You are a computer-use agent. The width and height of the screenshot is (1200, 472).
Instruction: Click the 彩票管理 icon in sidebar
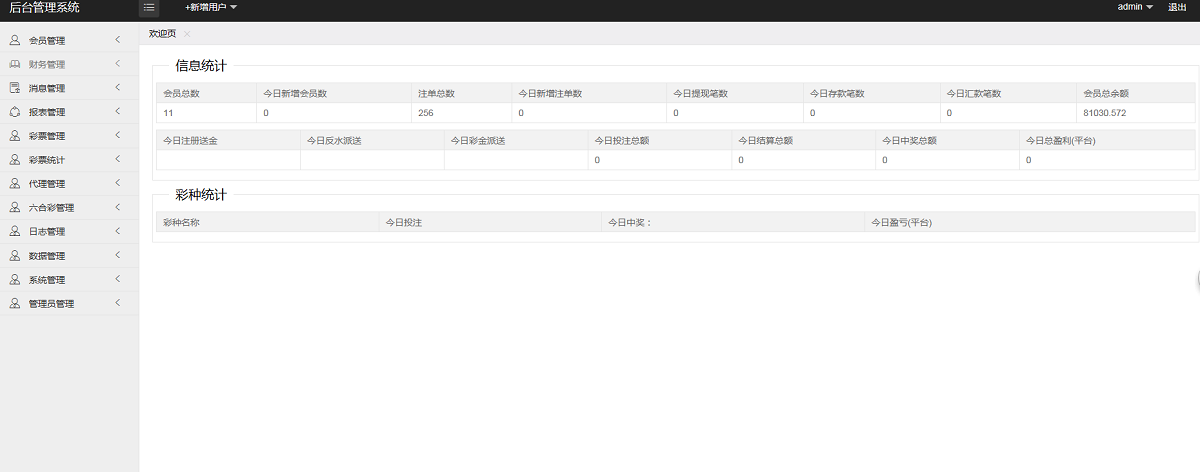[x=15, y=136]
